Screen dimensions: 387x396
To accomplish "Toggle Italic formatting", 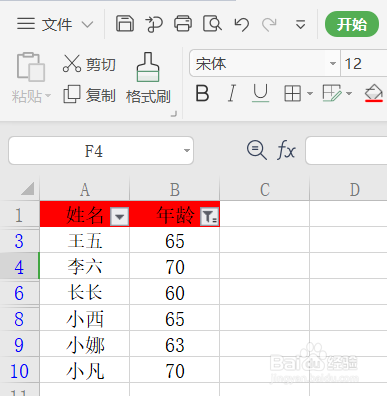I will tap(232, 93).
